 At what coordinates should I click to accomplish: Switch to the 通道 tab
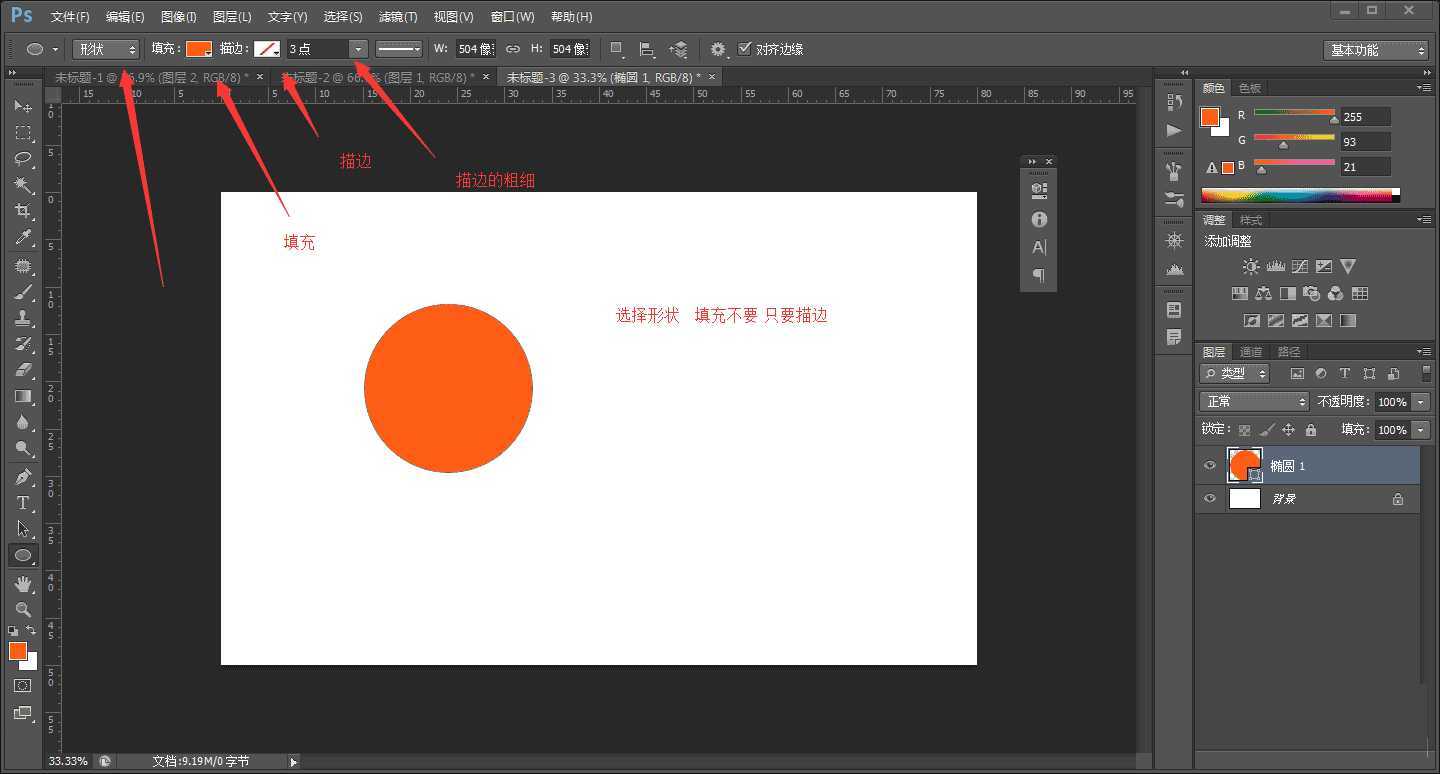(x=1250, y=351)
